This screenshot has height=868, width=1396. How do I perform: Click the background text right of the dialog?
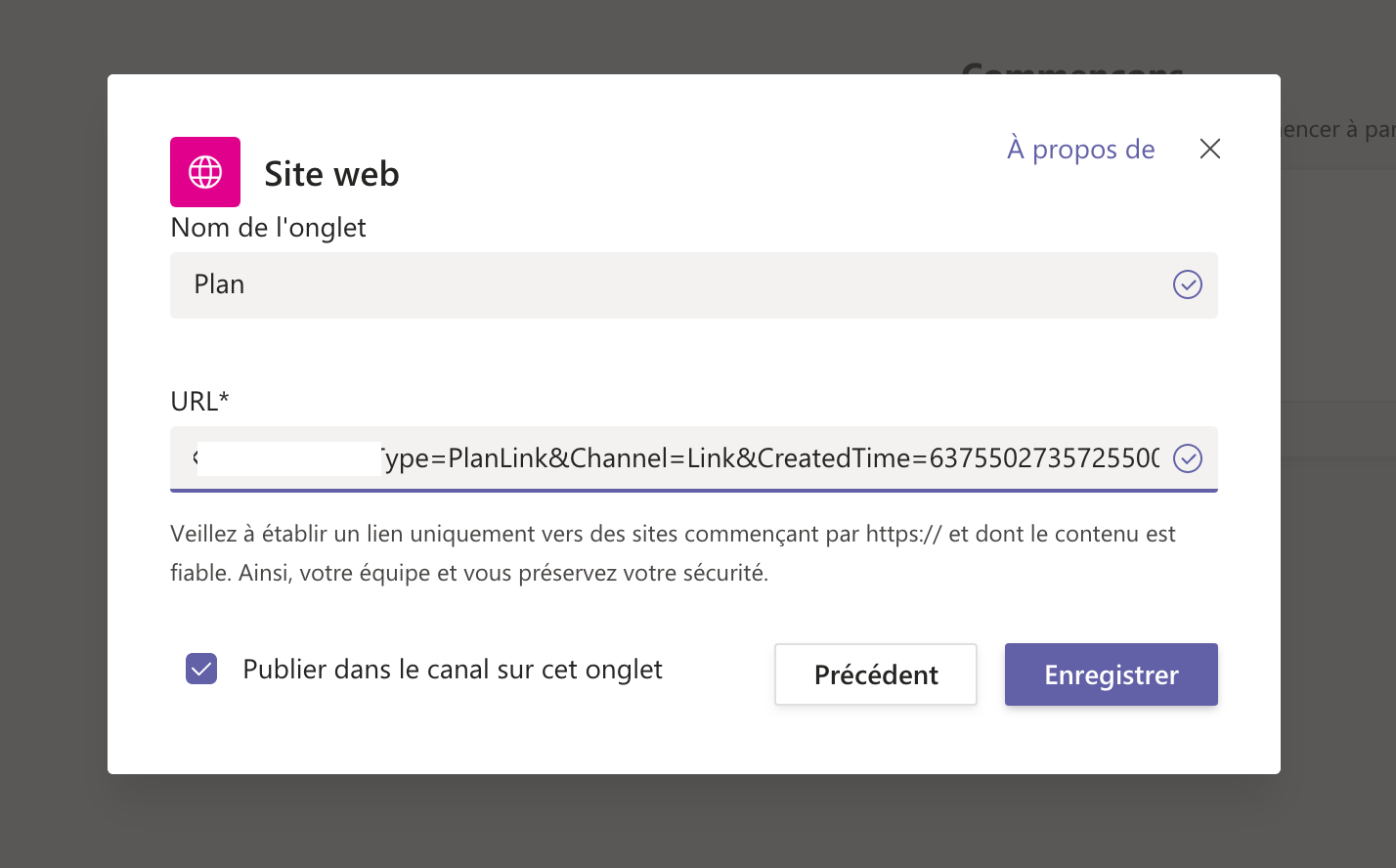pyautogui.click(x=1337, y=129)
